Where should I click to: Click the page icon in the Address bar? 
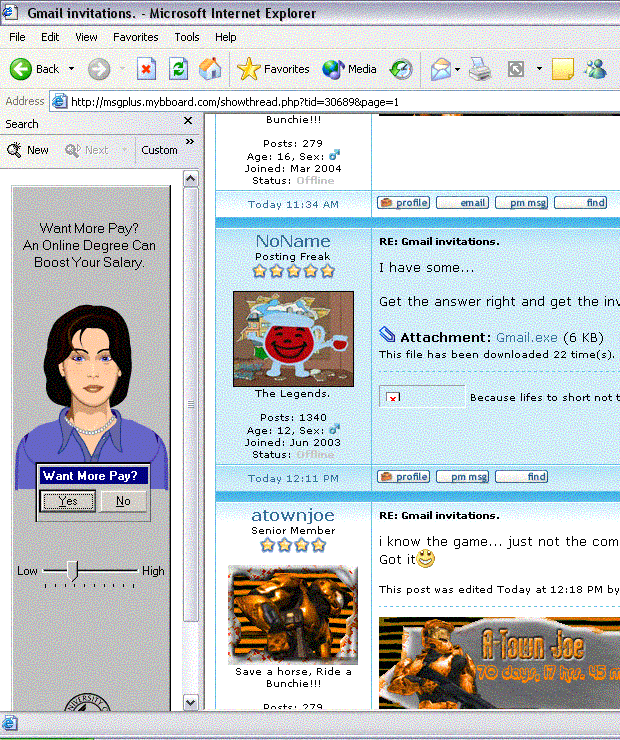(59, 101)
